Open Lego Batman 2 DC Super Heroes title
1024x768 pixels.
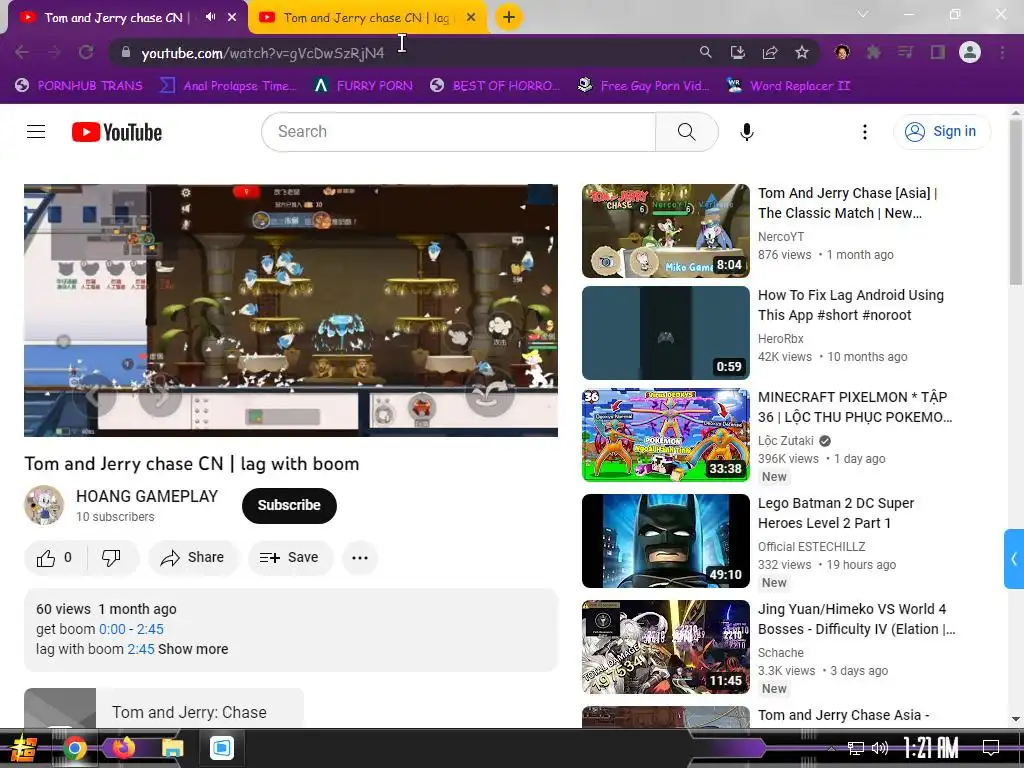click(836, 513)
